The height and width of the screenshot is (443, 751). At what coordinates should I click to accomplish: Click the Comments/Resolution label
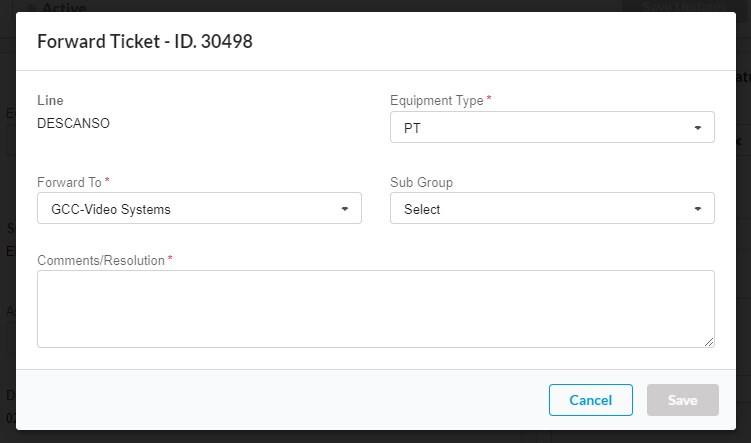[x=100, y=260]
